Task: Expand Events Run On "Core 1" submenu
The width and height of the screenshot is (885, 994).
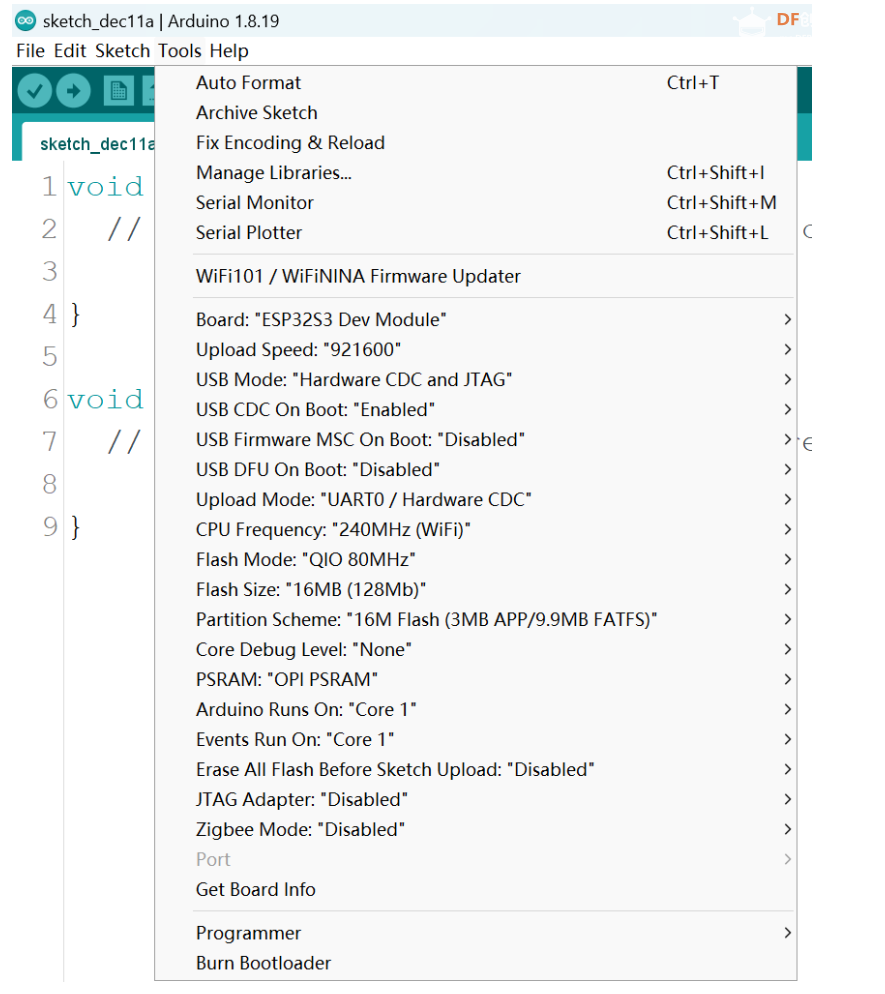Action: pyautogui.click(x=475, y=740)
